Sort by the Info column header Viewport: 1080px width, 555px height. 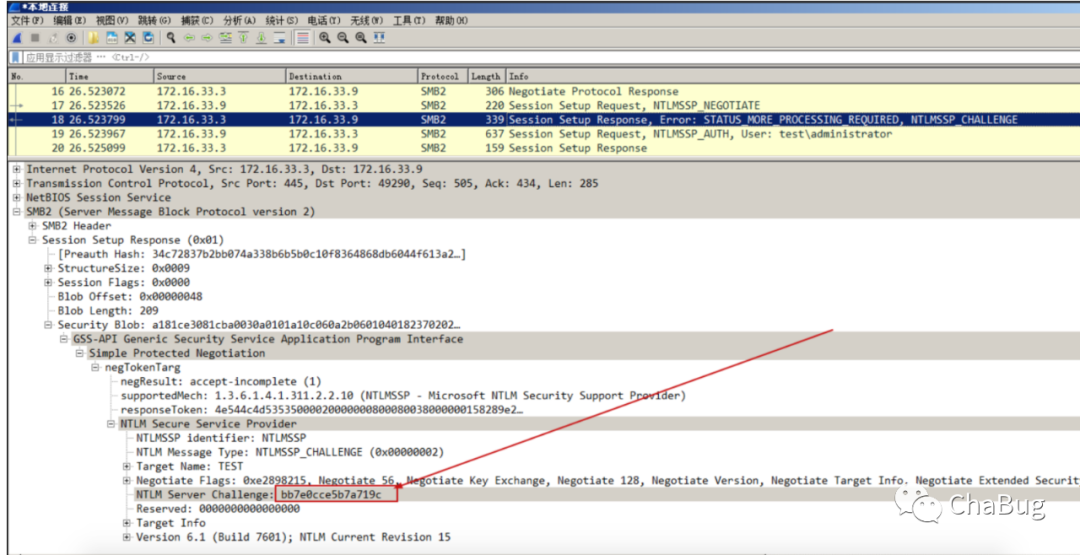click(793, 76)
